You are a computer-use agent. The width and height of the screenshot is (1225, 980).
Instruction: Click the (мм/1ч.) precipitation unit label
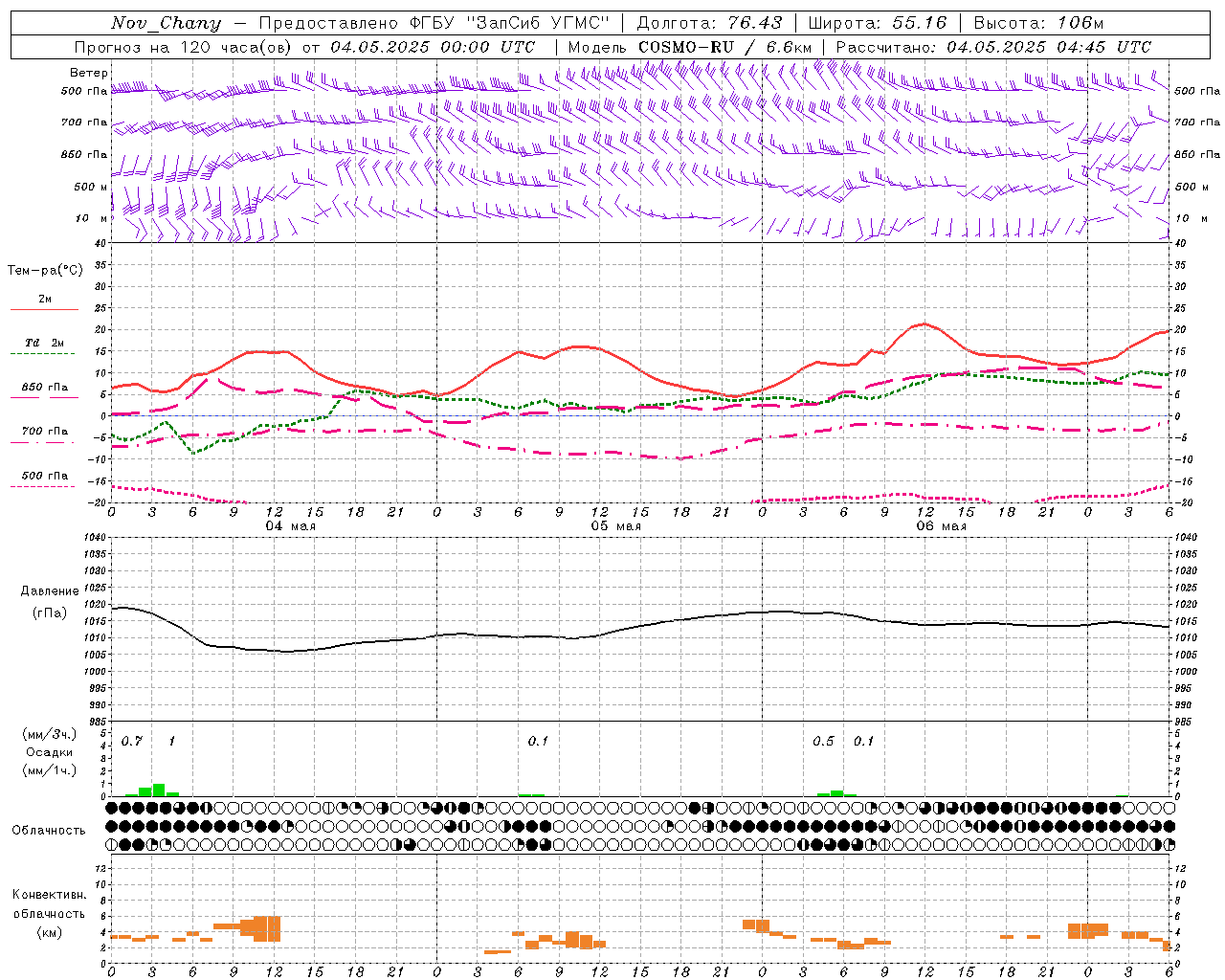tap(50, 770)
